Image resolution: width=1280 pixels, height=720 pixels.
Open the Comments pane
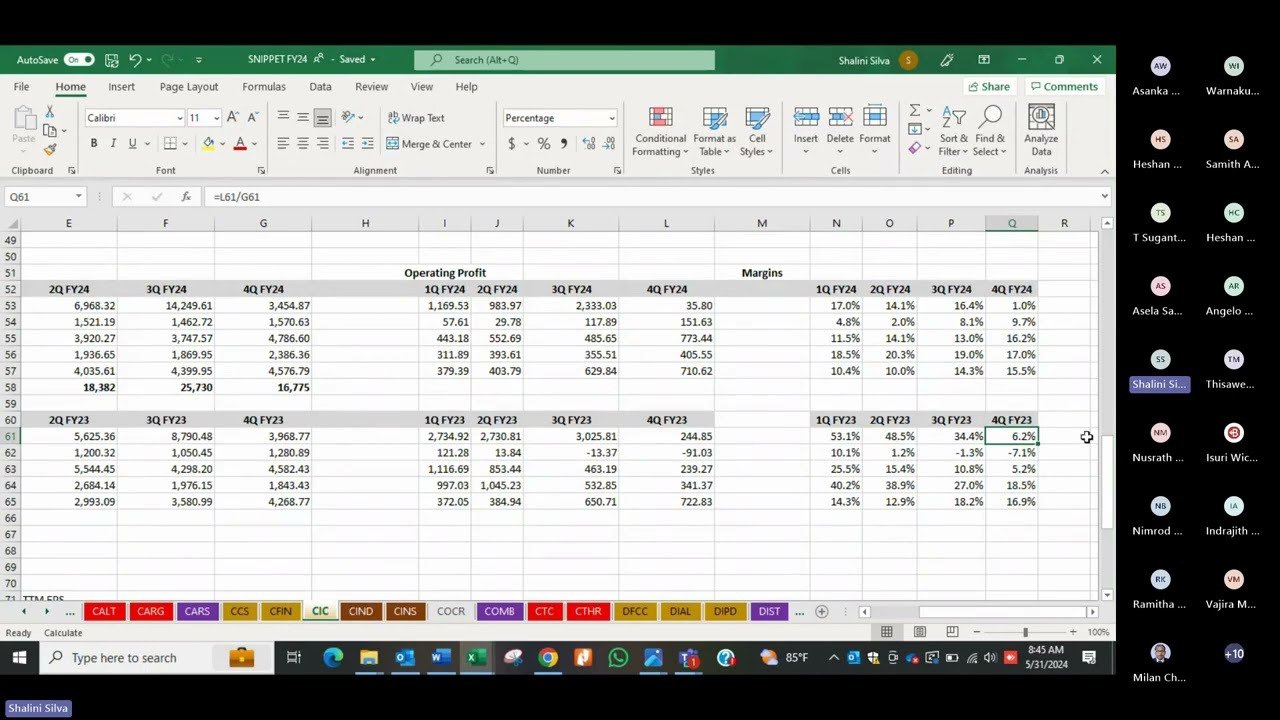(x=1064, y=87)
